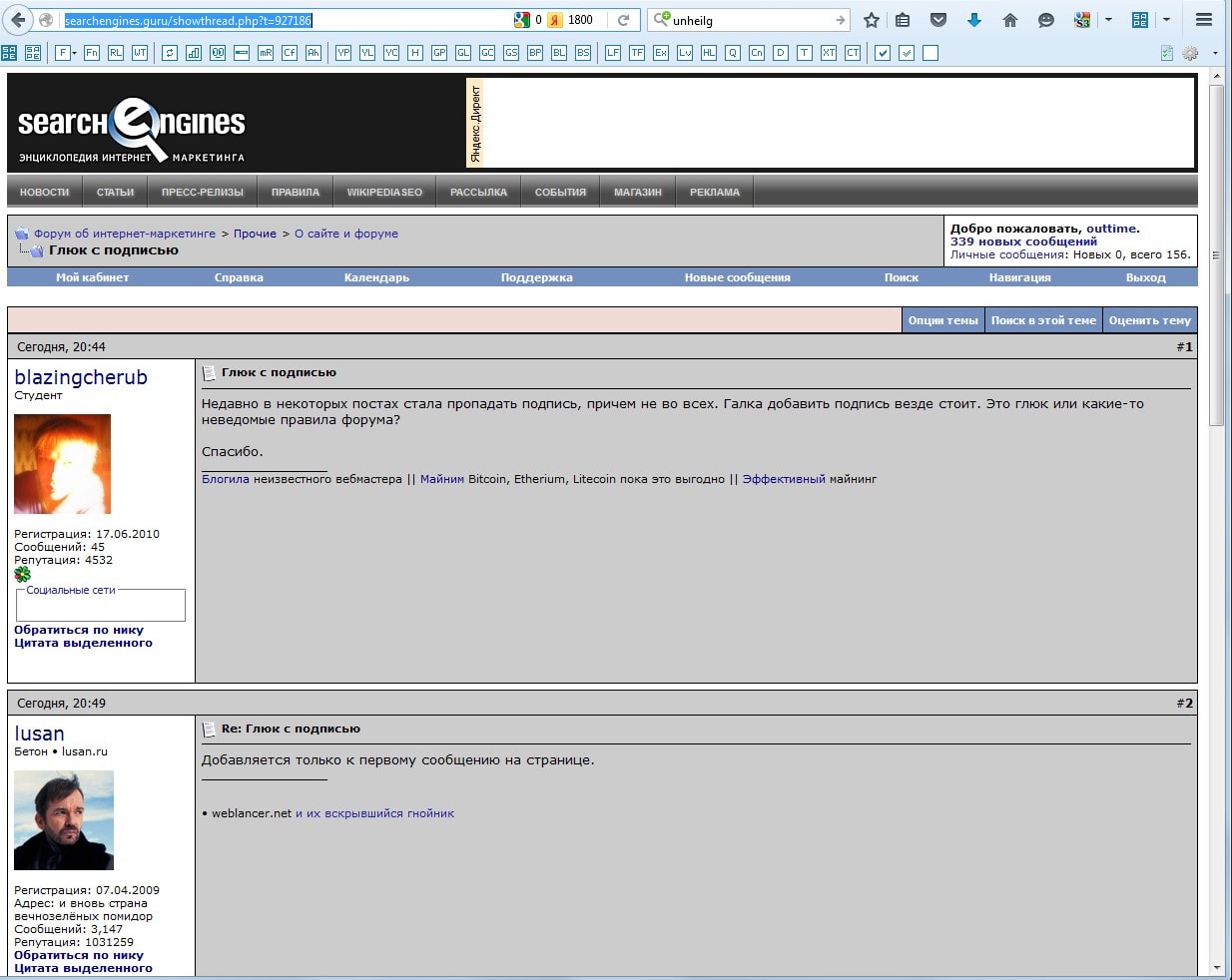
Task: Bookmark this page with the star icon
Action: point(871,20)
